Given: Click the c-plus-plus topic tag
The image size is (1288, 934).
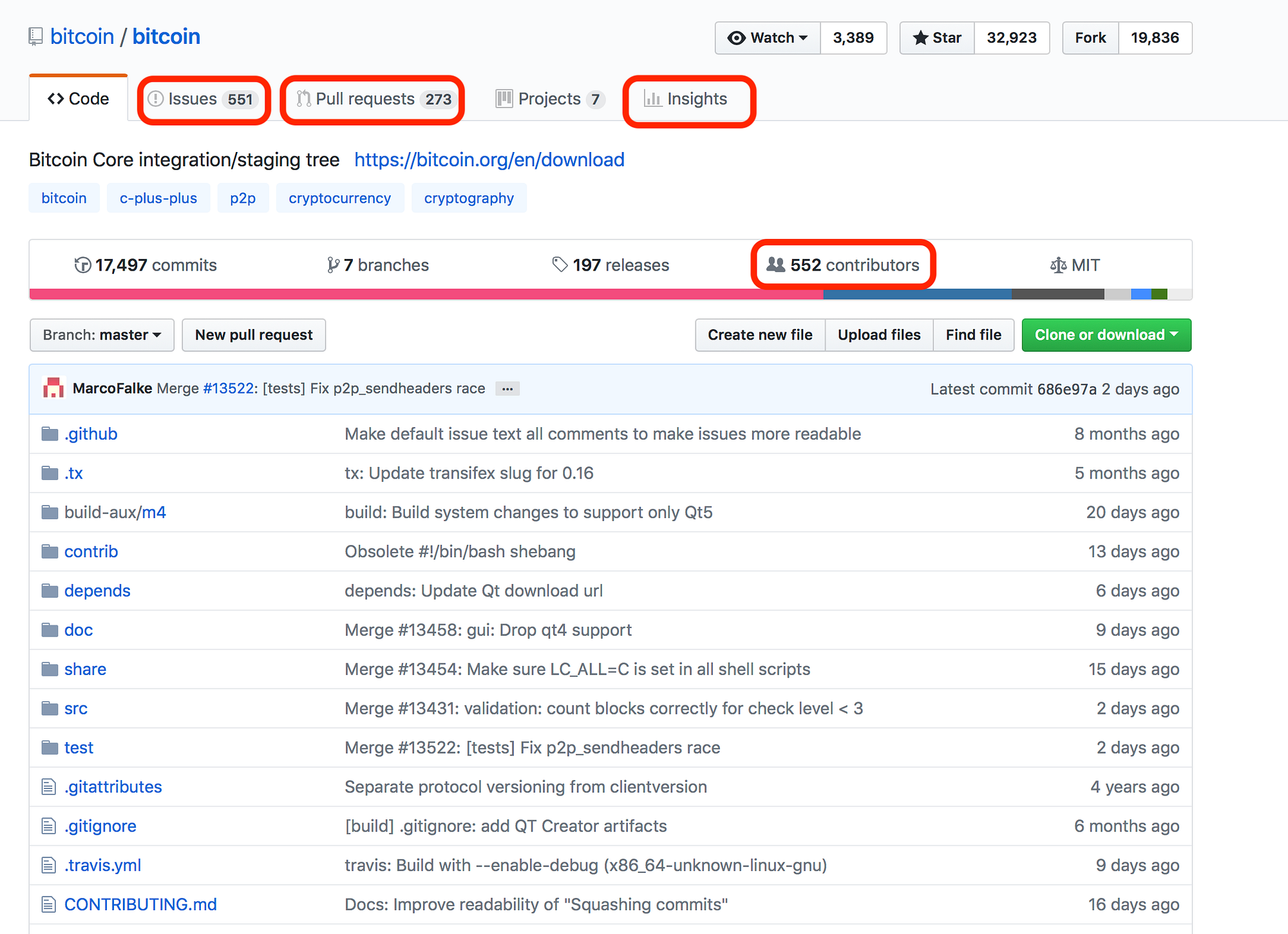Looking at the screenshot, I should coord(158,198).
